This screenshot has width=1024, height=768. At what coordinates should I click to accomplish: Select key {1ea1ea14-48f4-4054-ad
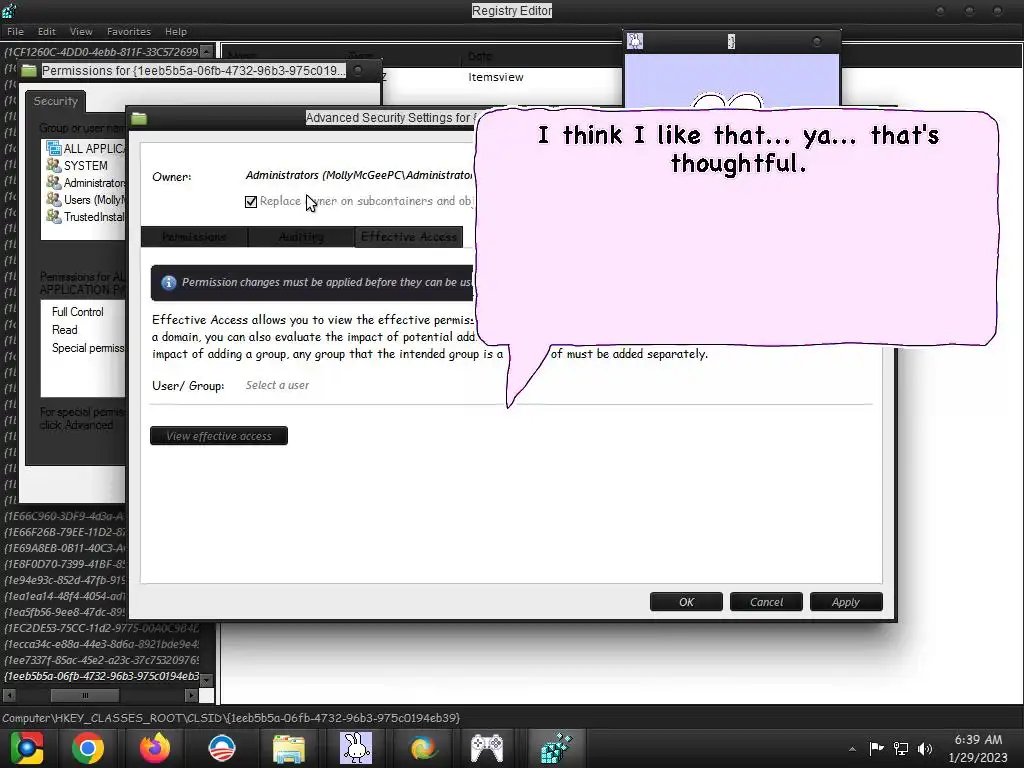pyautogui.click(x=65, y=596)
